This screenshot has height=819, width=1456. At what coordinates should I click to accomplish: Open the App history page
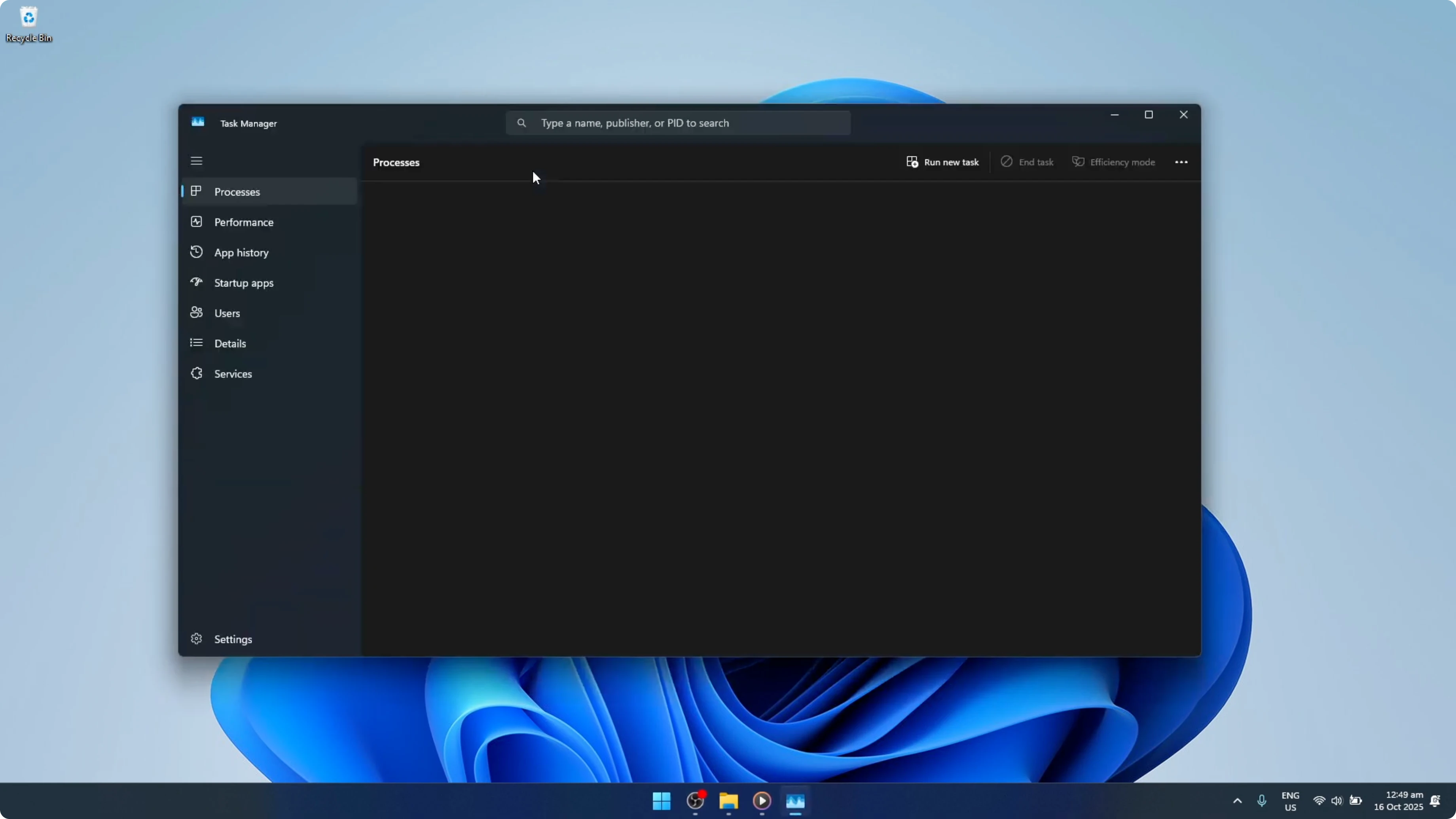[x=269, y=253]
